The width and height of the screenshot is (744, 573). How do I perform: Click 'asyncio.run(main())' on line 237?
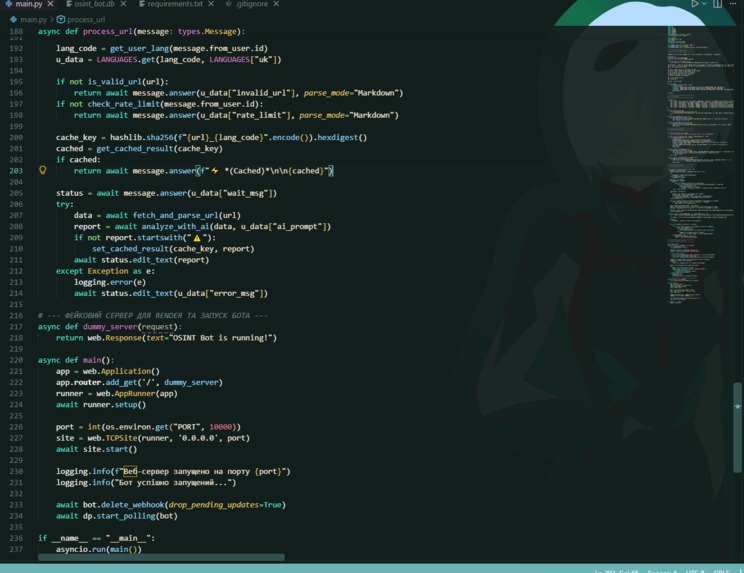point(99,549)
